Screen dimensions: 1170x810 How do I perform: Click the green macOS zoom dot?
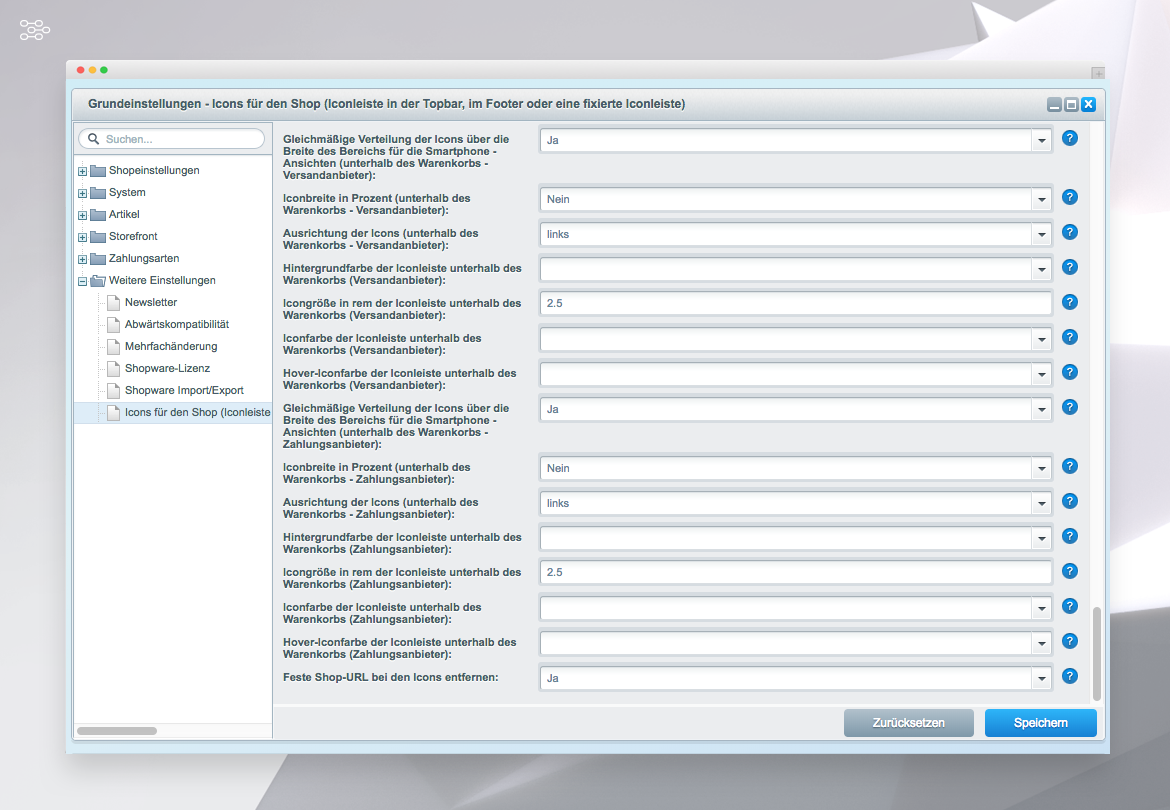[x=104, y=70]
